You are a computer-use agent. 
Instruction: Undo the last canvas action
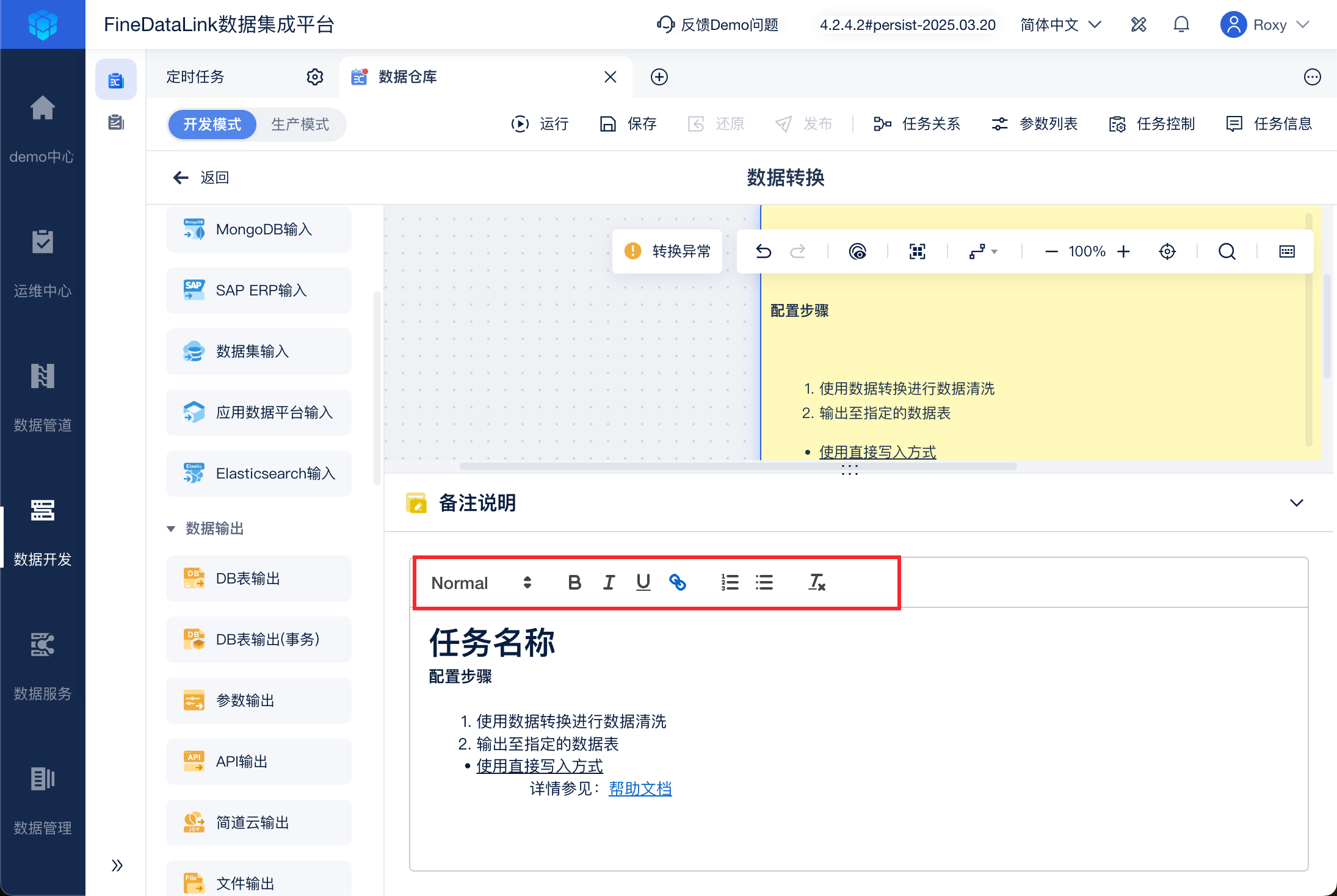tap(763, 251)
